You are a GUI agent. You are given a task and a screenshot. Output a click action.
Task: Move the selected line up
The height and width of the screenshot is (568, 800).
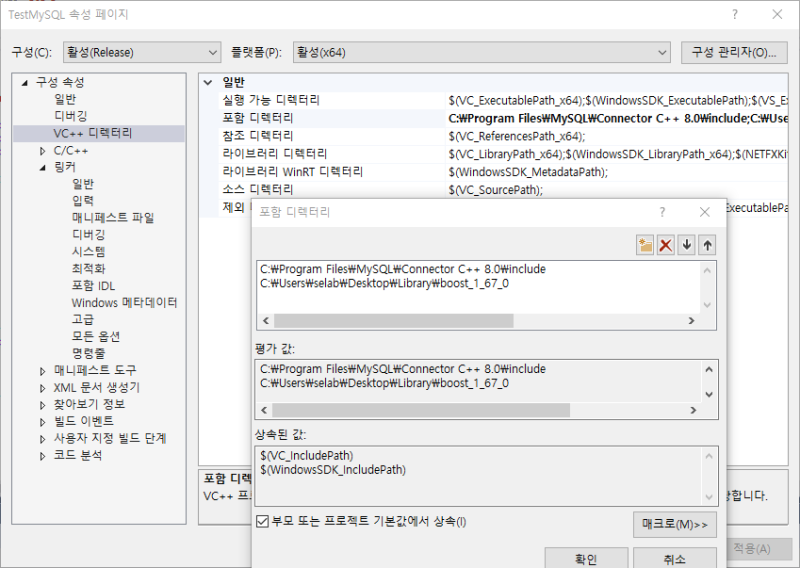click(x=707, y=245)
